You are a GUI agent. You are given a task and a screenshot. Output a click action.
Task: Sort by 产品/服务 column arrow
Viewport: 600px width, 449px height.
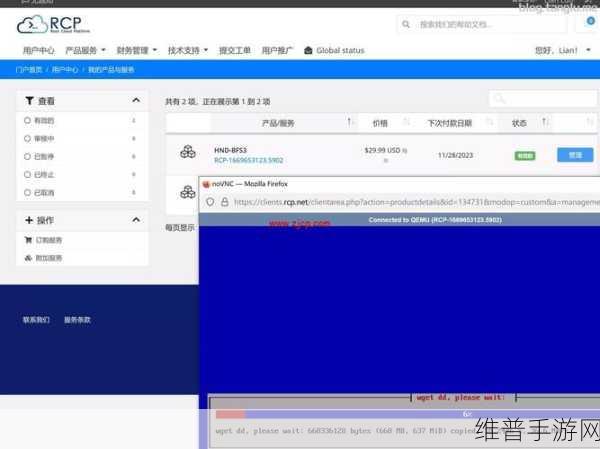point(349,122)
